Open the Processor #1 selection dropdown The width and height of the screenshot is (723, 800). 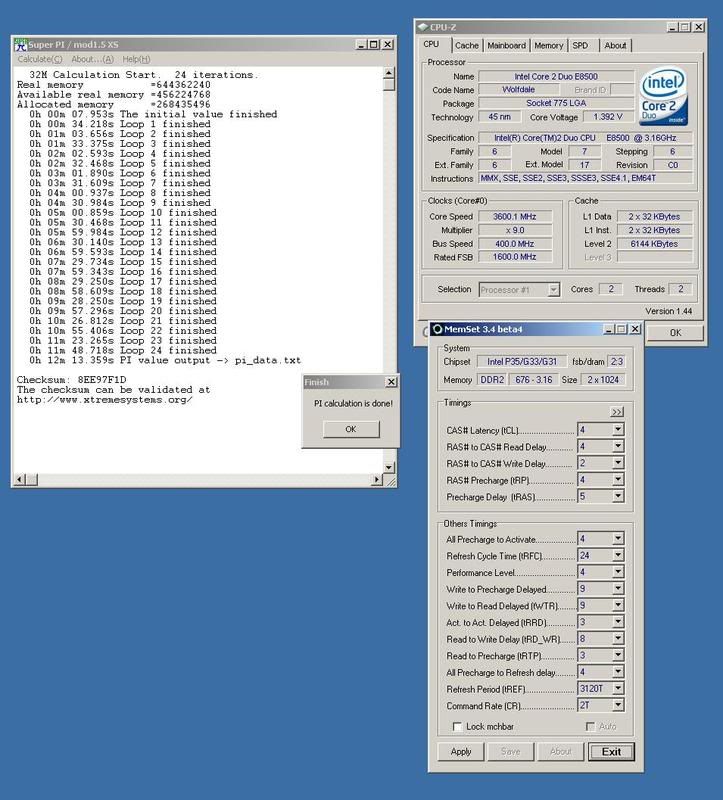pos(554,290)
